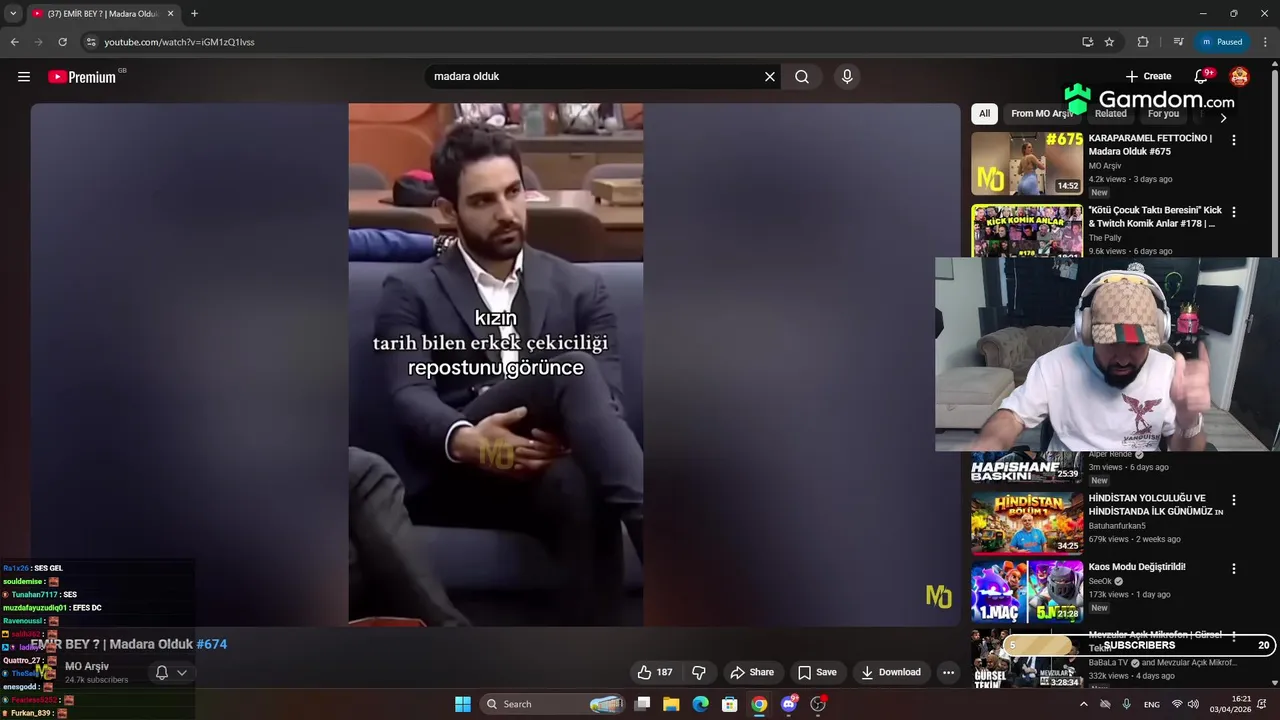Expand subscription notification options chevron
Image resolution: width=1280 pixels, height=720 pixels.
182,673
